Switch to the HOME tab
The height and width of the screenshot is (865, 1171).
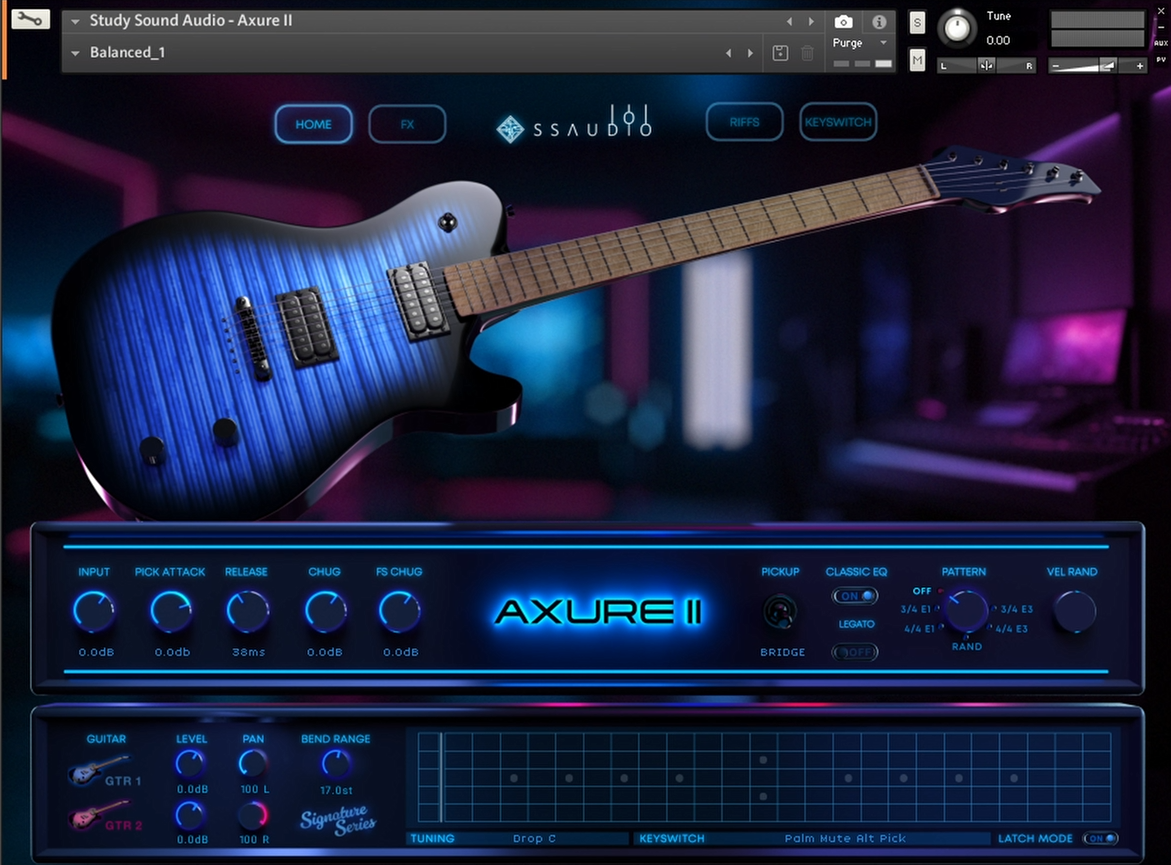click(x=313, y=124)
